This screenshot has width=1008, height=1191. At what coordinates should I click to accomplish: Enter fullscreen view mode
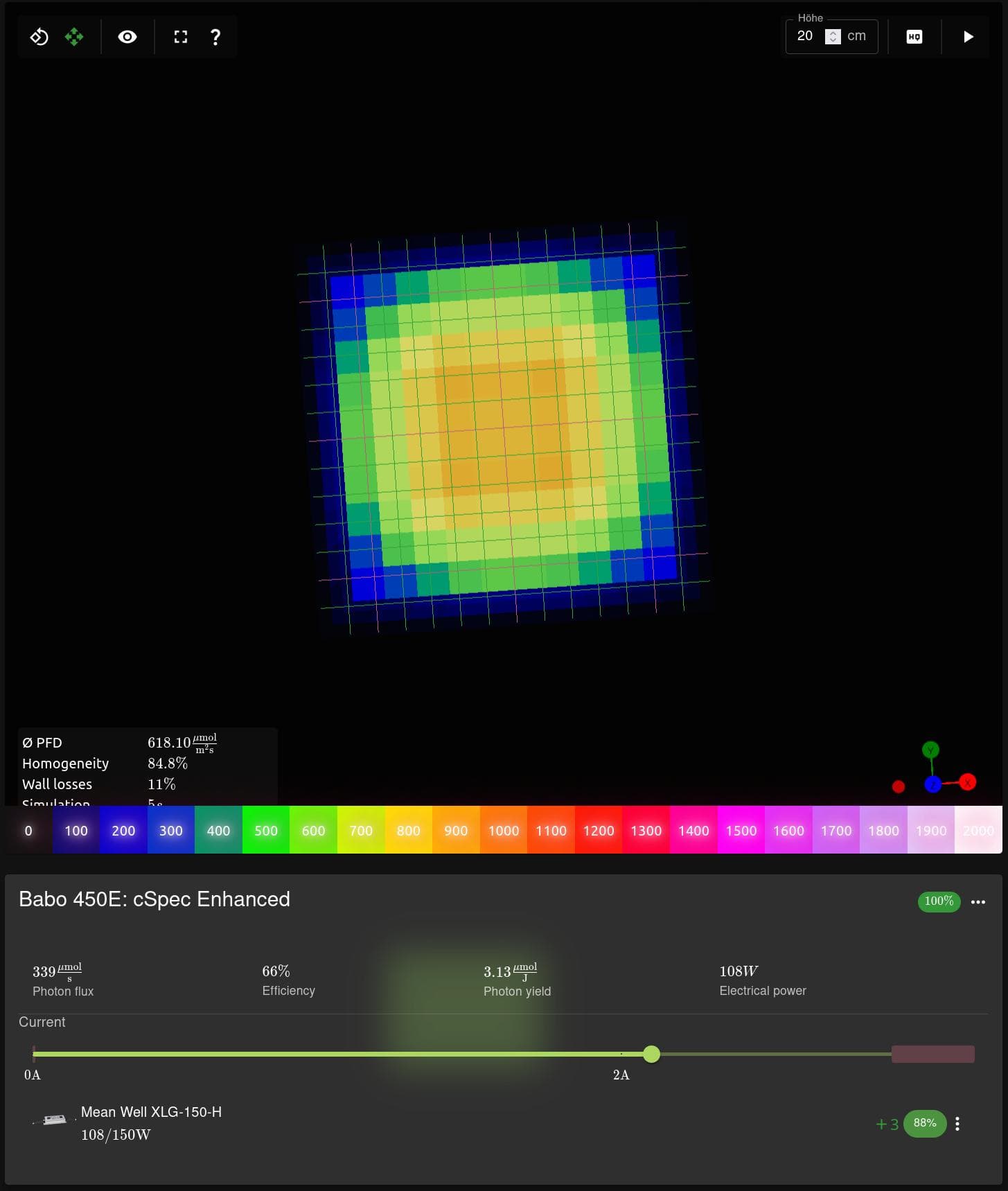coord(181,37)
